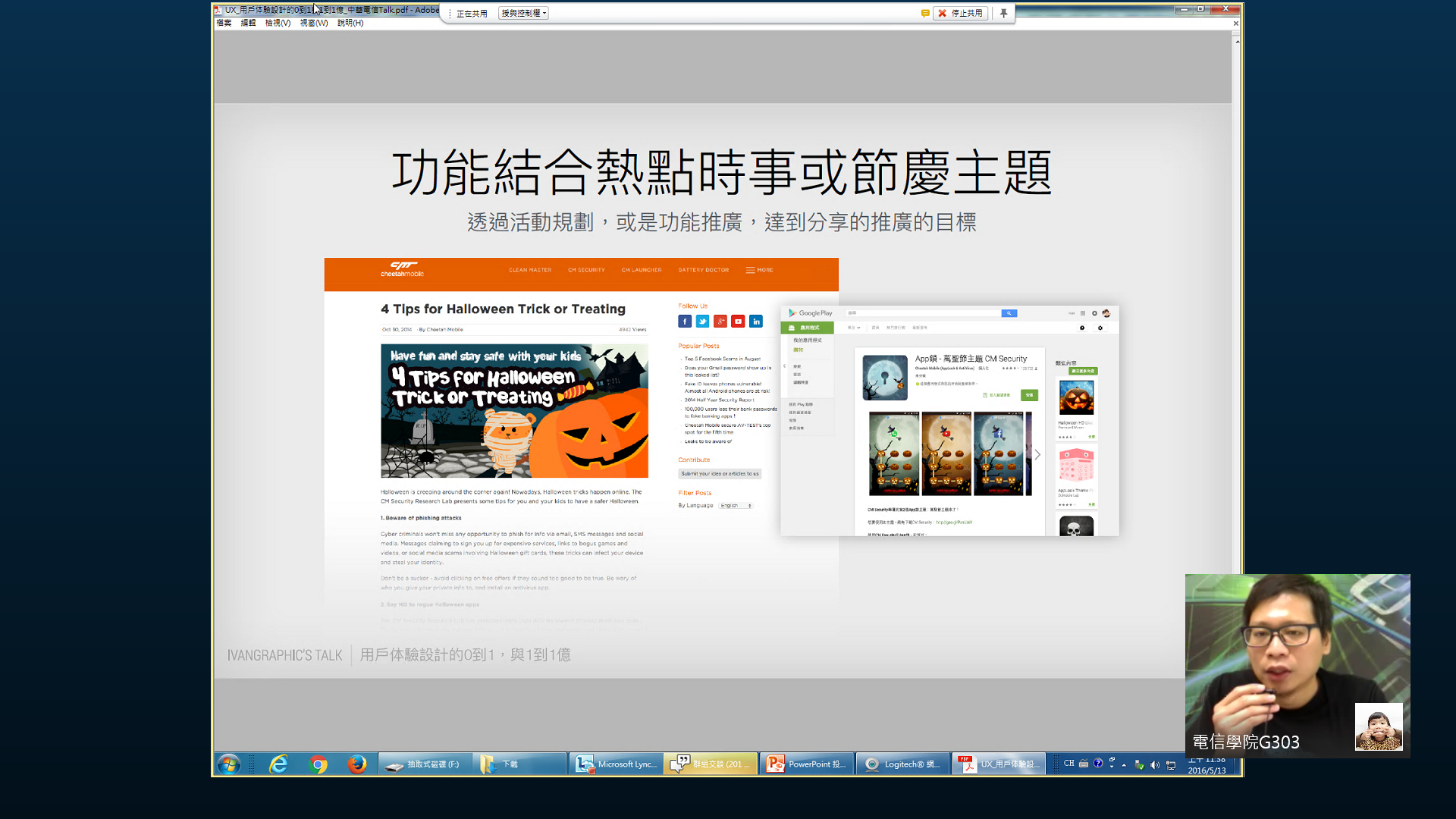Open Google Chrome from the taskbar

coord(318,764)
